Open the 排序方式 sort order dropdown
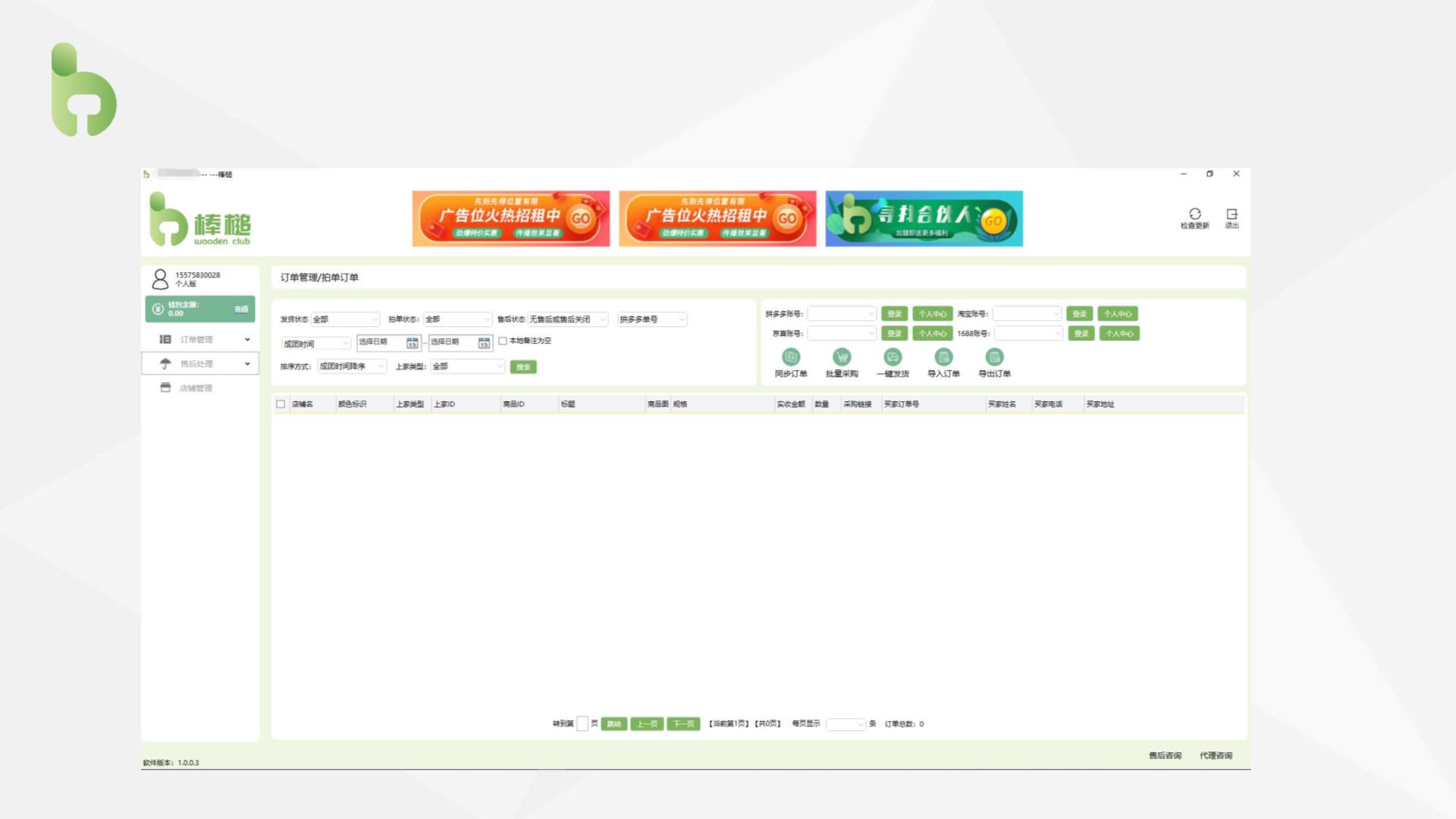This screenshot has height=819, width=1456. pyautogui.click(x=352, y=366)
